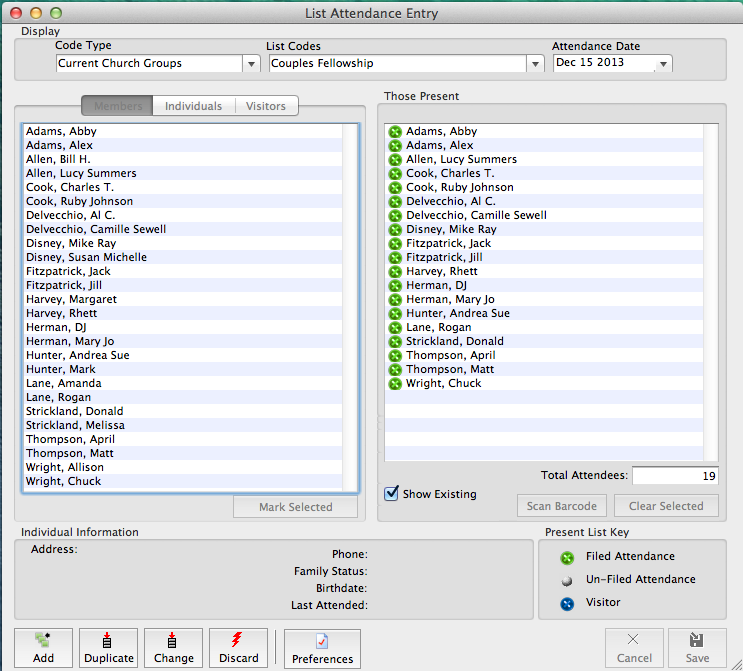Viewport: 743px width, 671px height.
Task: Toggle the Show Existing checkbox
Action: [393, 493]
